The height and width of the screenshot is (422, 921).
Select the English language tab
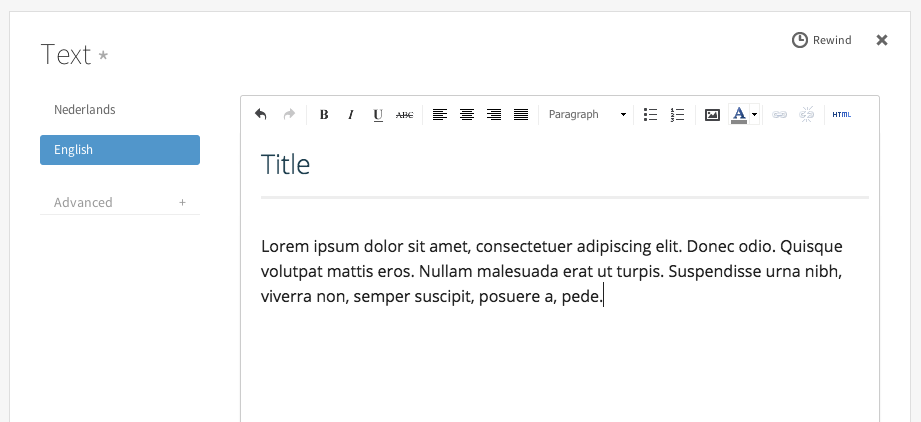[120, 150]
